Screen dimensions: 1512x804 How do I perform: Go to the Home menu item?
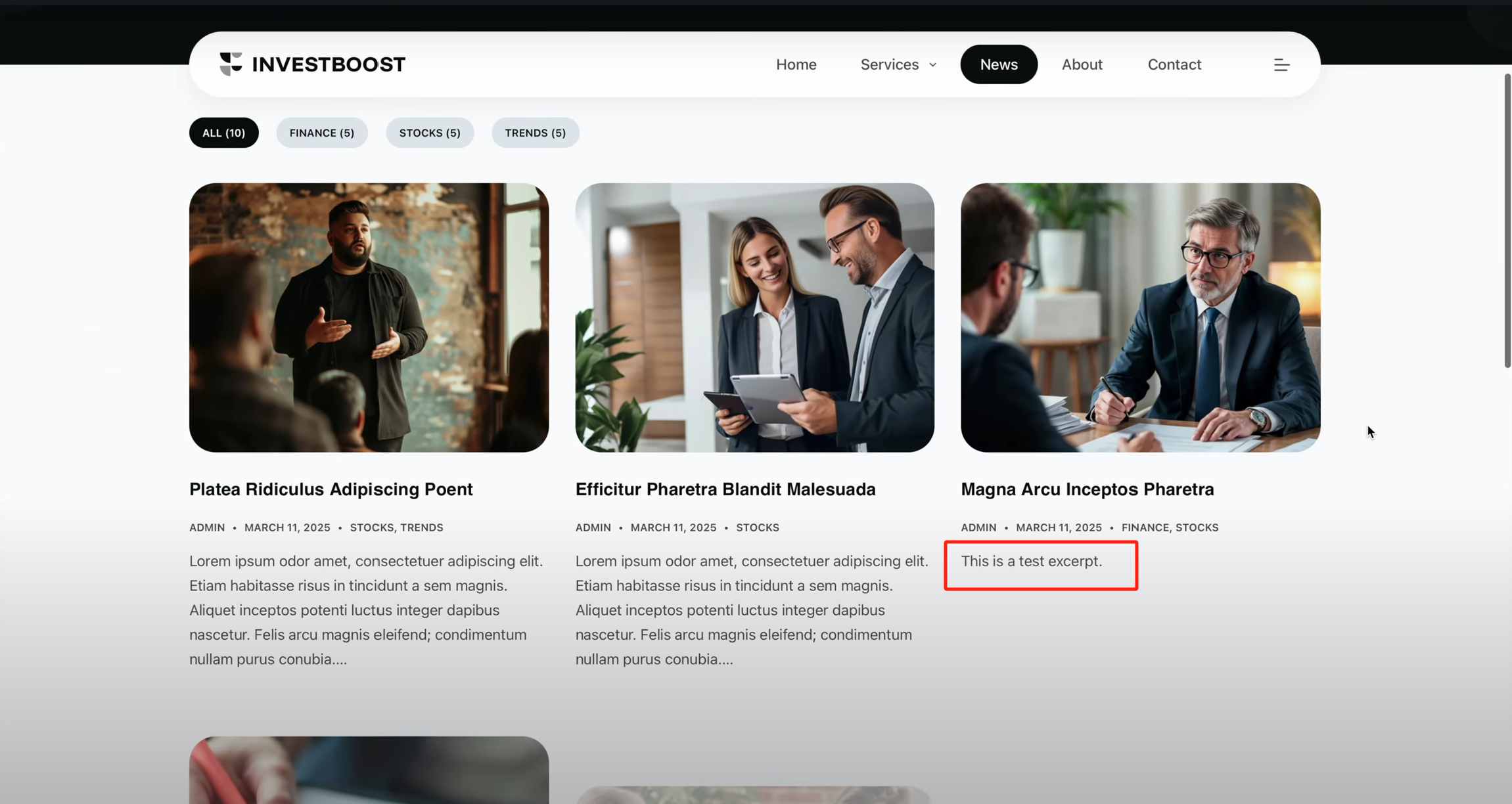click(x=796, y=64)
